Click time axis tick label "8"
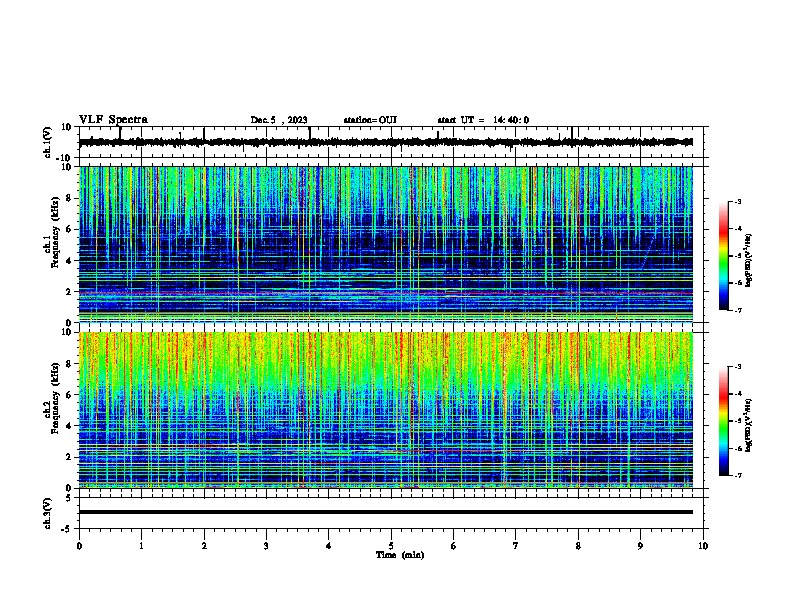 click(578, 546)
